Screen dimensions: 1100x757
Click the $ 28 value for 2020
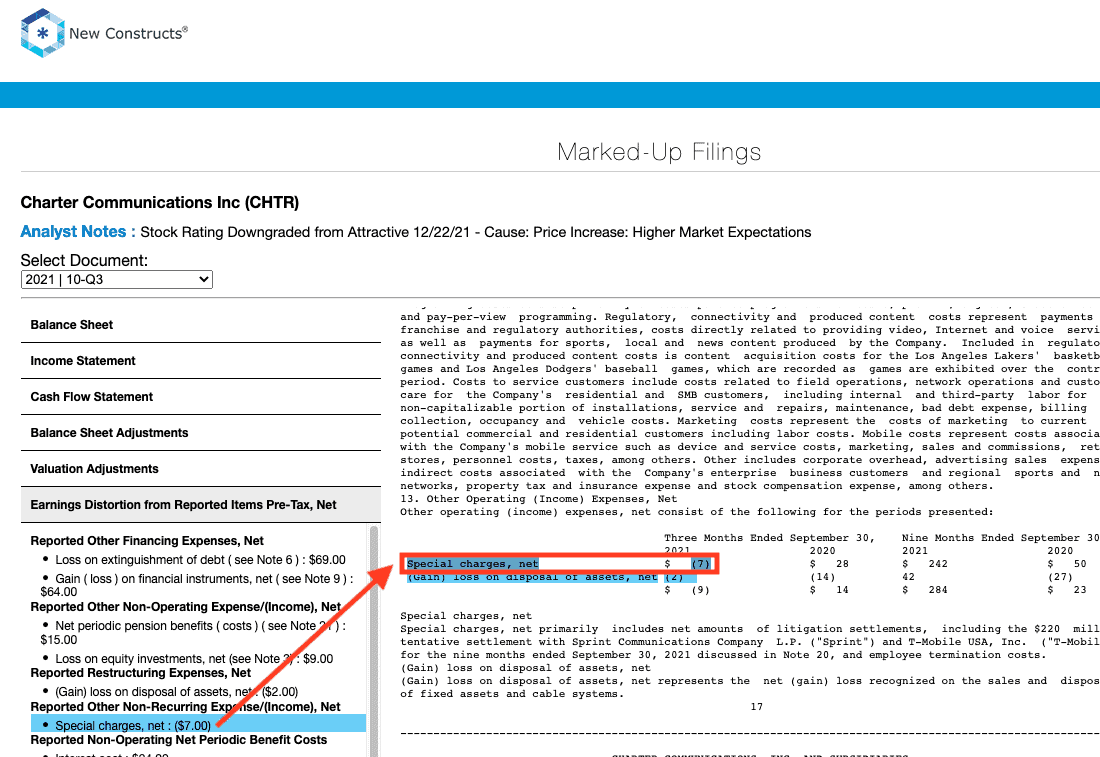(829, 563)
